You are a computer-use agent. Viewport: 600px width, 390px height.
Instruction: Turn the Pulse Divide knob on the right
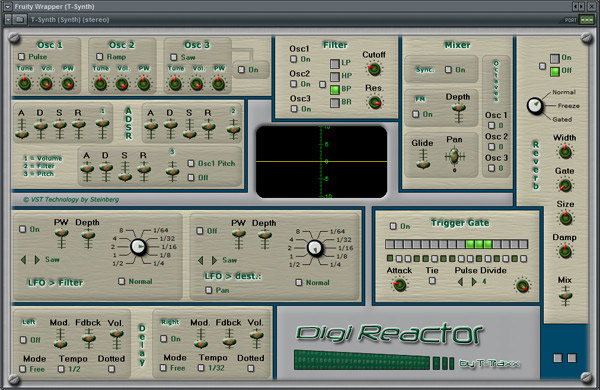522,286
